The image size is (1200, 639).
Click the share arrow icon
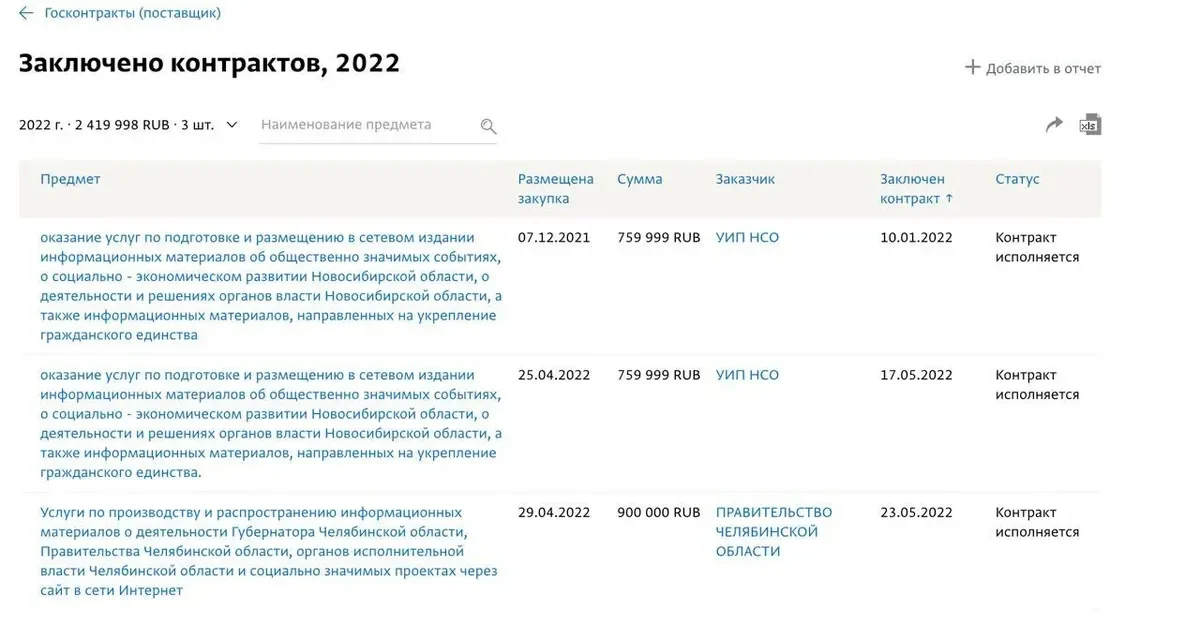click(1054, 125)
